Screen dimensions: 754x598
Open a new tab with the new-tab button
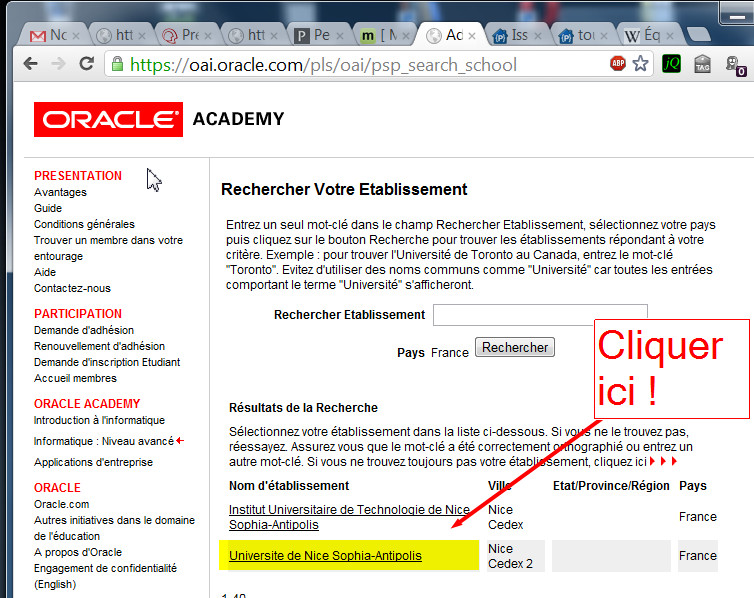[698, 35]
